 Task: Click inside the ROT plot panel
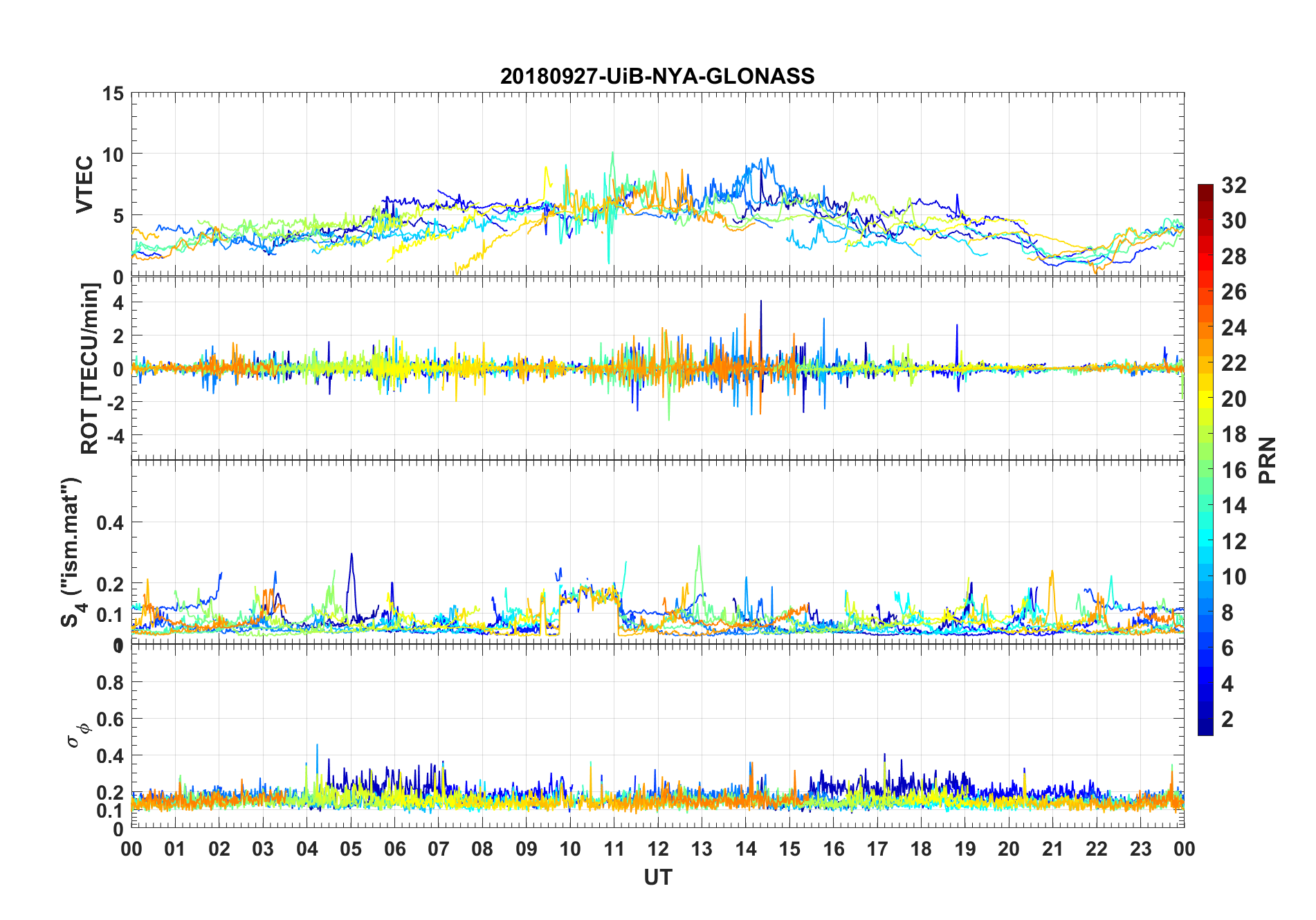coord(657,369)
